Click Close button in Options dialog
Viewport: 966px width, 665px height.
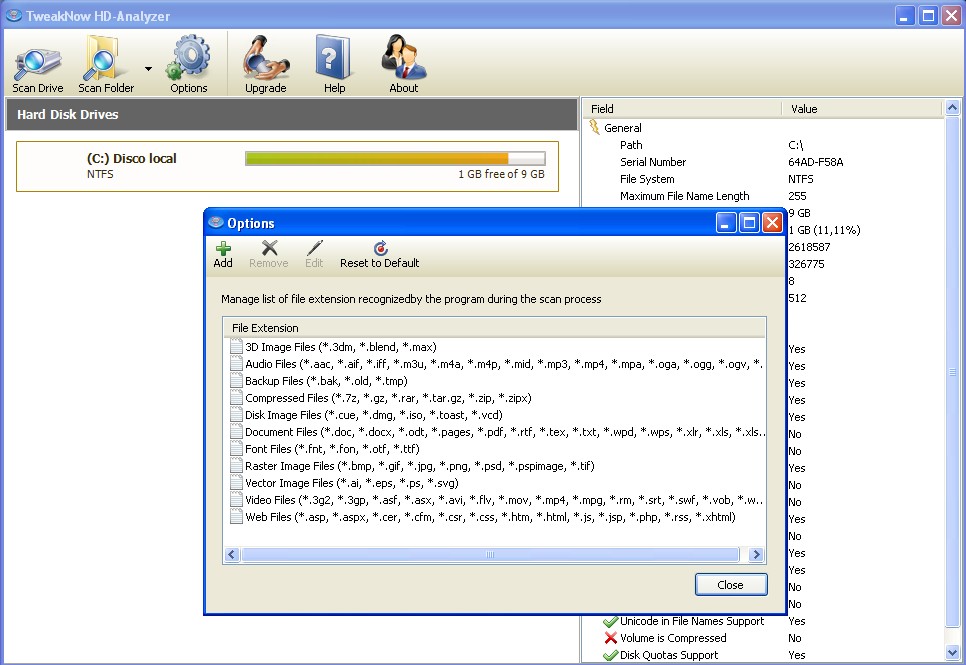pyautogui.click(x=731, y=585)
